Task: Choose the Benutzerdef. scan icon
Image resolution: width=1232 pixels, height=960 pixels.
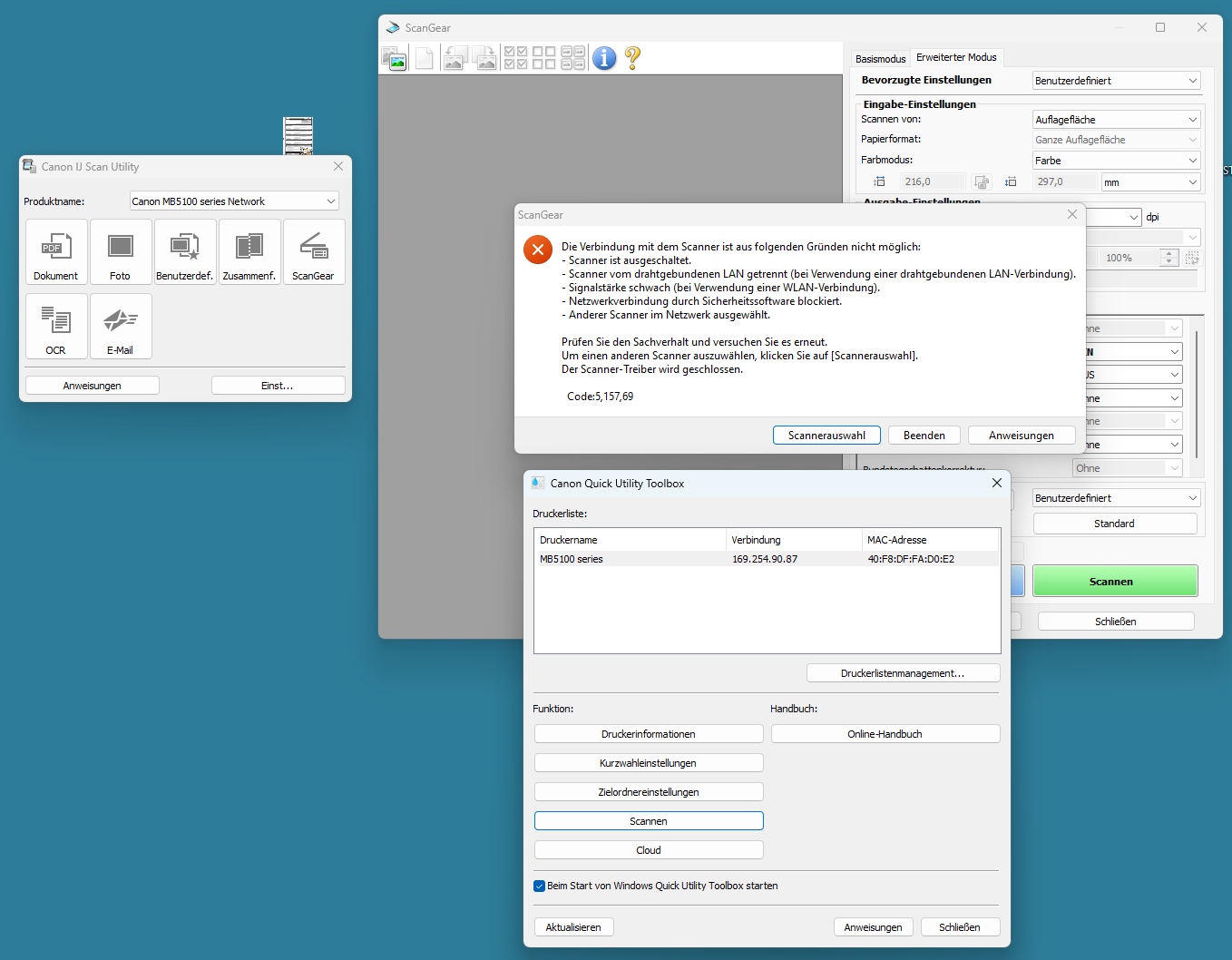Action: (x=185, y=252)
